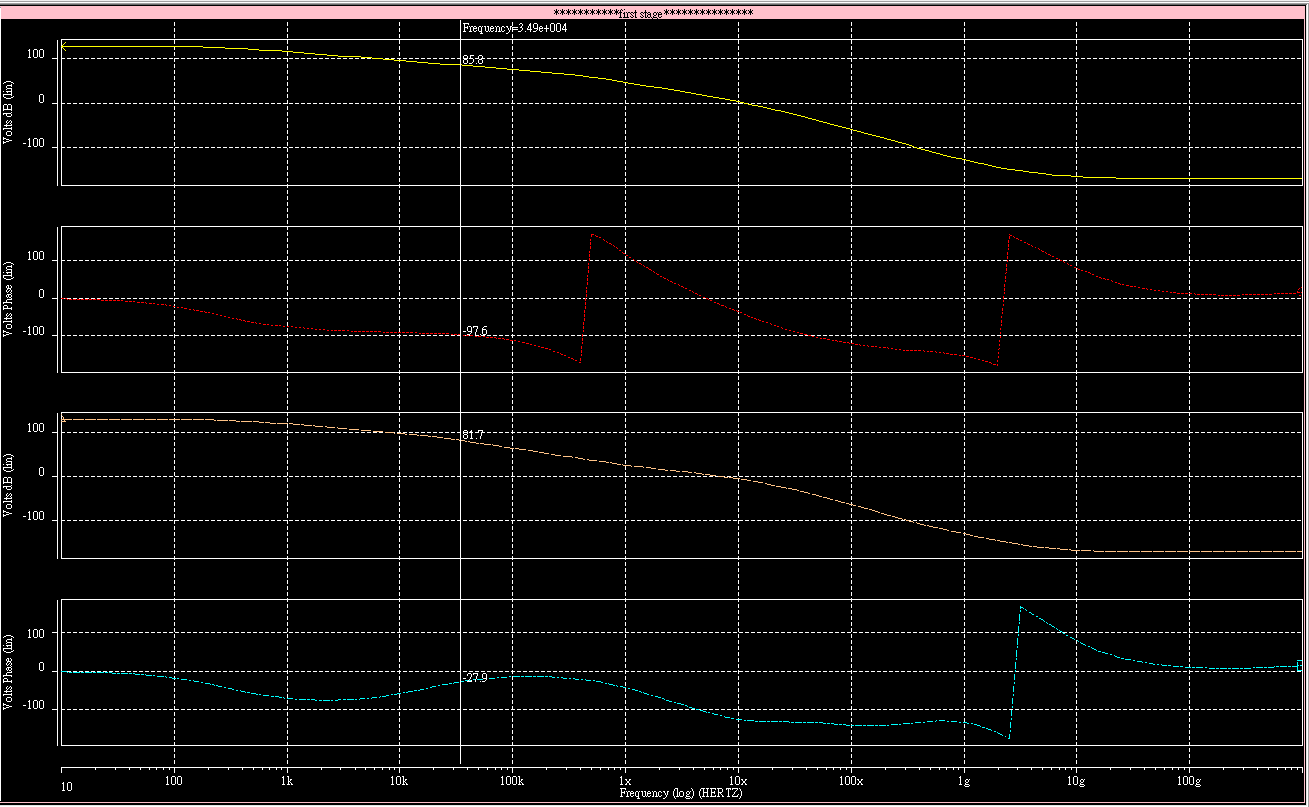Click the 81.7 gain cursor value

473,435
